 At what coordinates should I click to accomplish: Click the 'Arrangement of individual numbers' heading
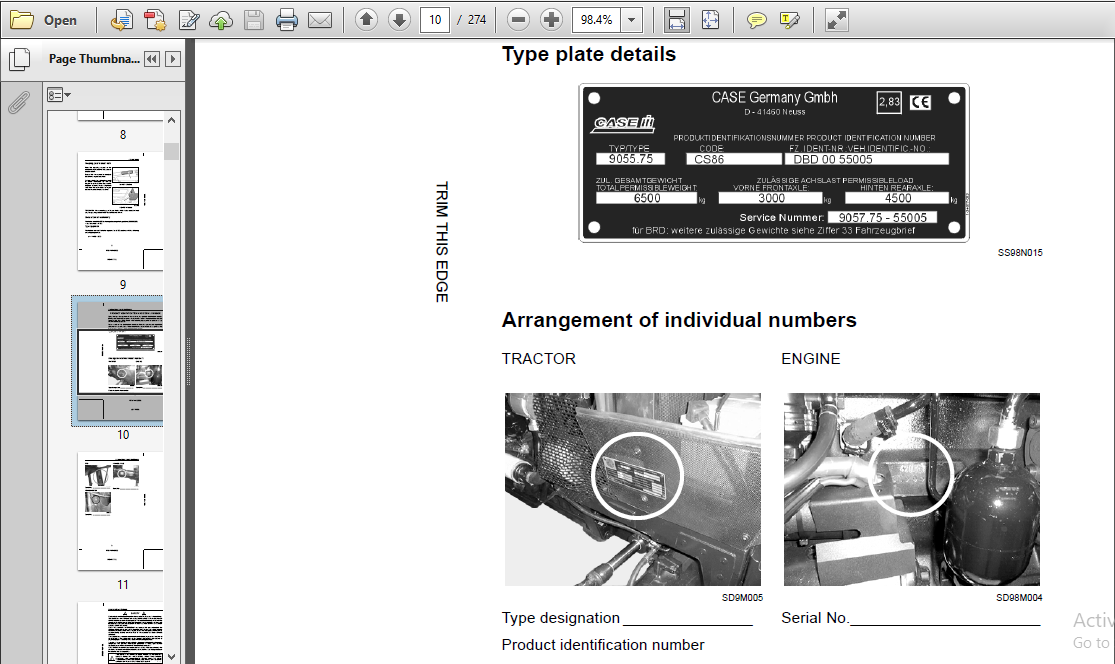coord(679,320)
